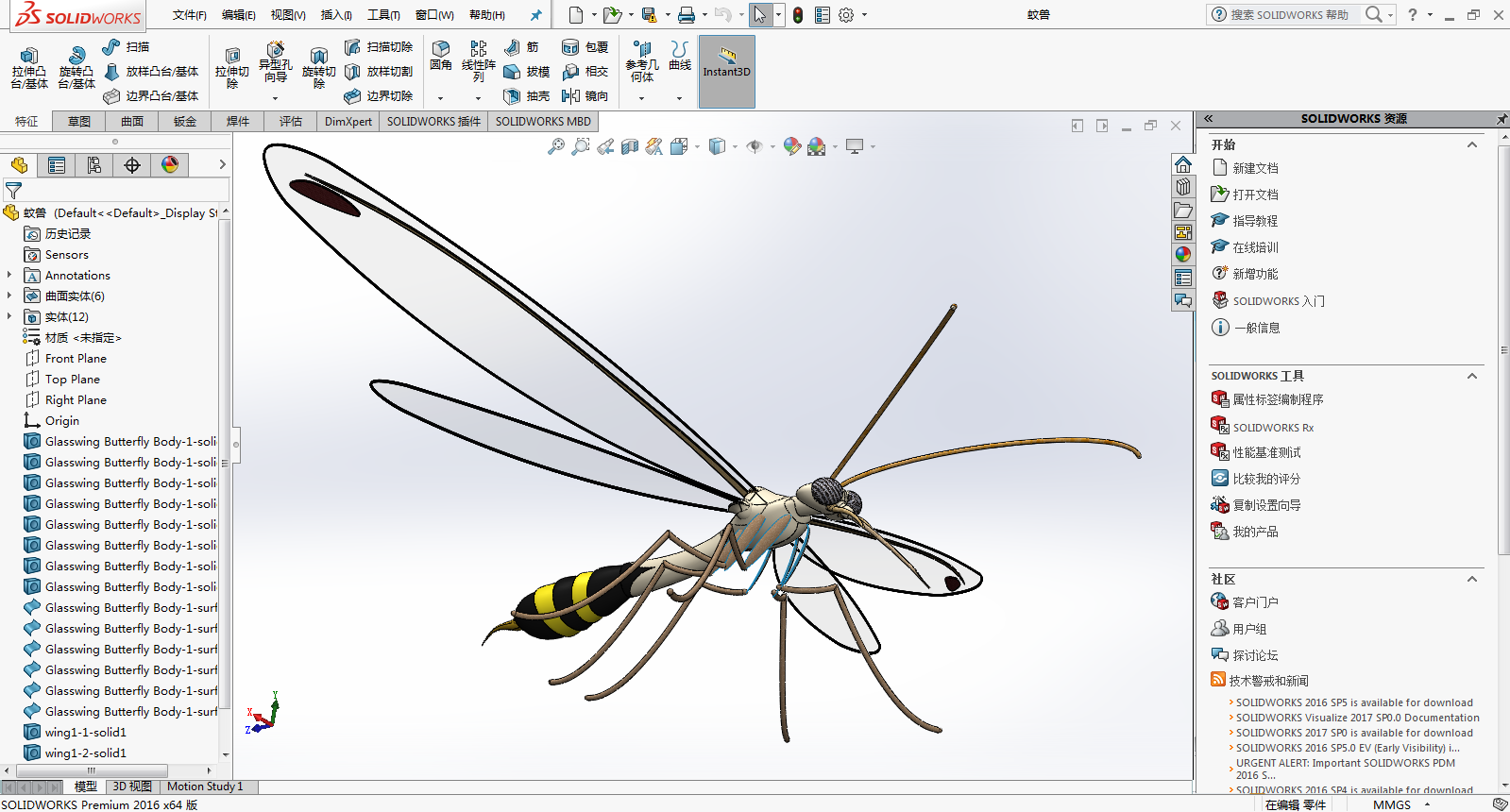Screen dimensions: 1510x812
Task: Click the 新建文档 link
Action: pos(1255,168)
